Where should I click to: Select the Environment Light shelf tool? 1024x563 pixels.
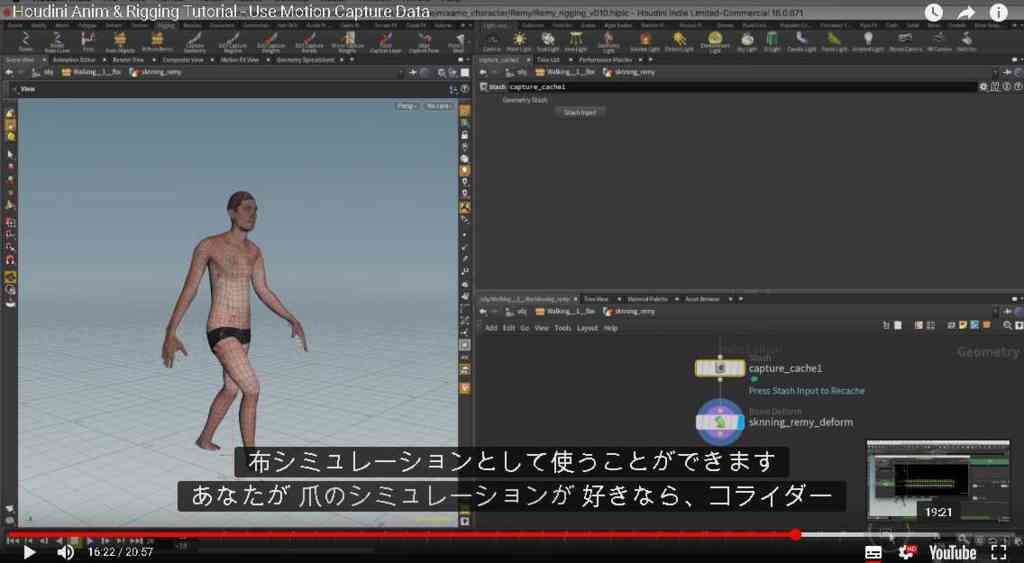click(714, 42)
